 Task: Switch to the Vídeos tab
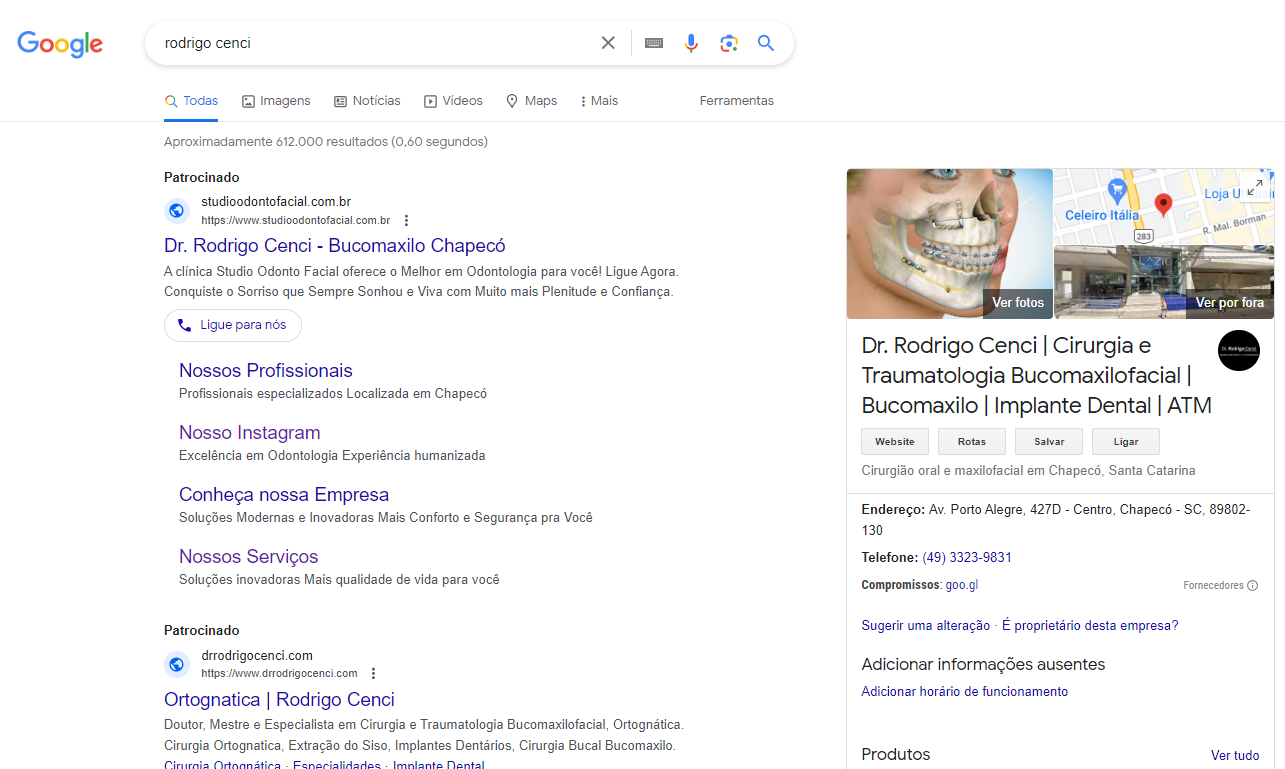[453, 101]
